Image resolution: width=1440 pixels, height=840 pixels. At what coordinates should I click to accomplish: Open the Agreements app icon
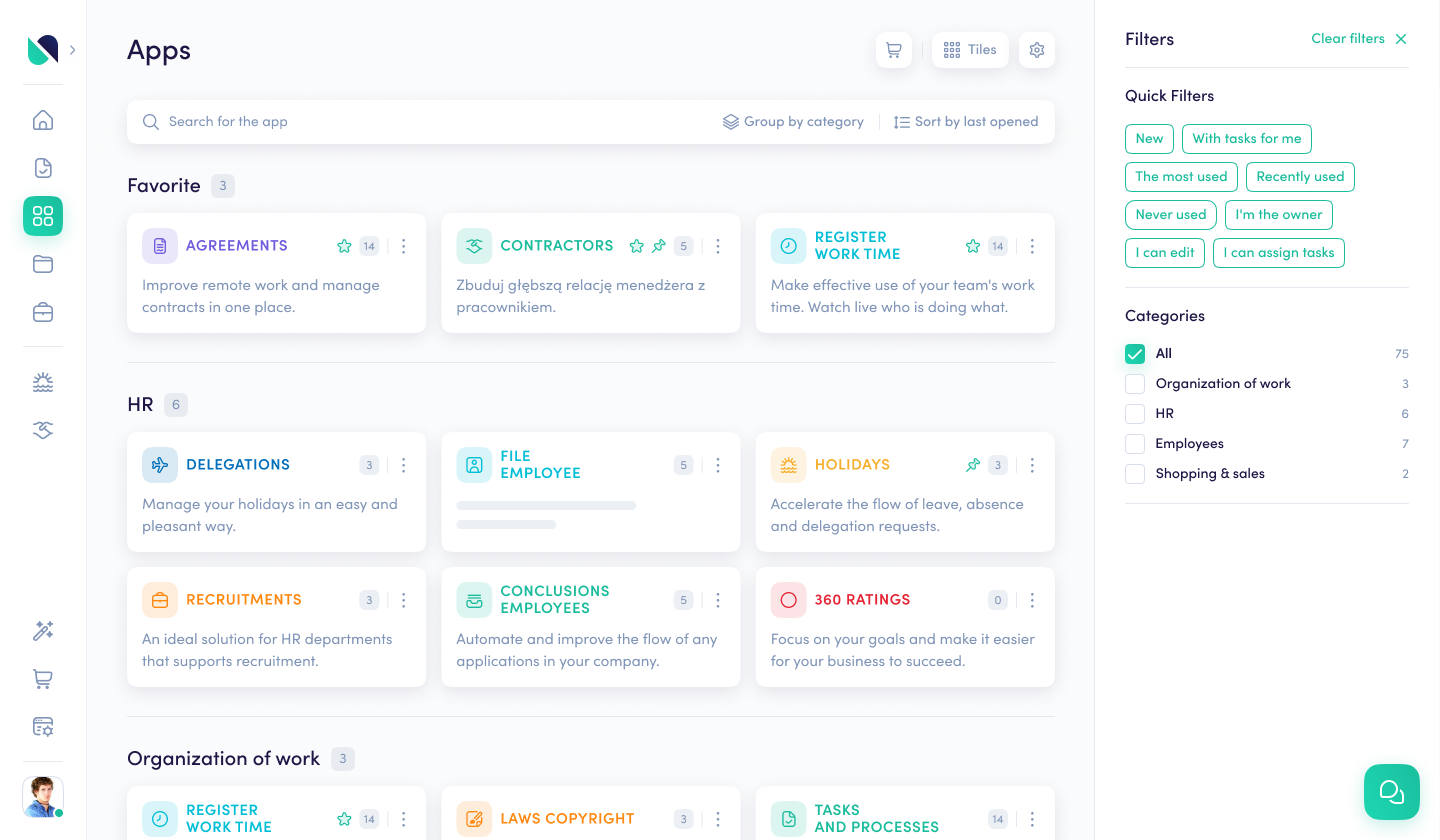160,246
